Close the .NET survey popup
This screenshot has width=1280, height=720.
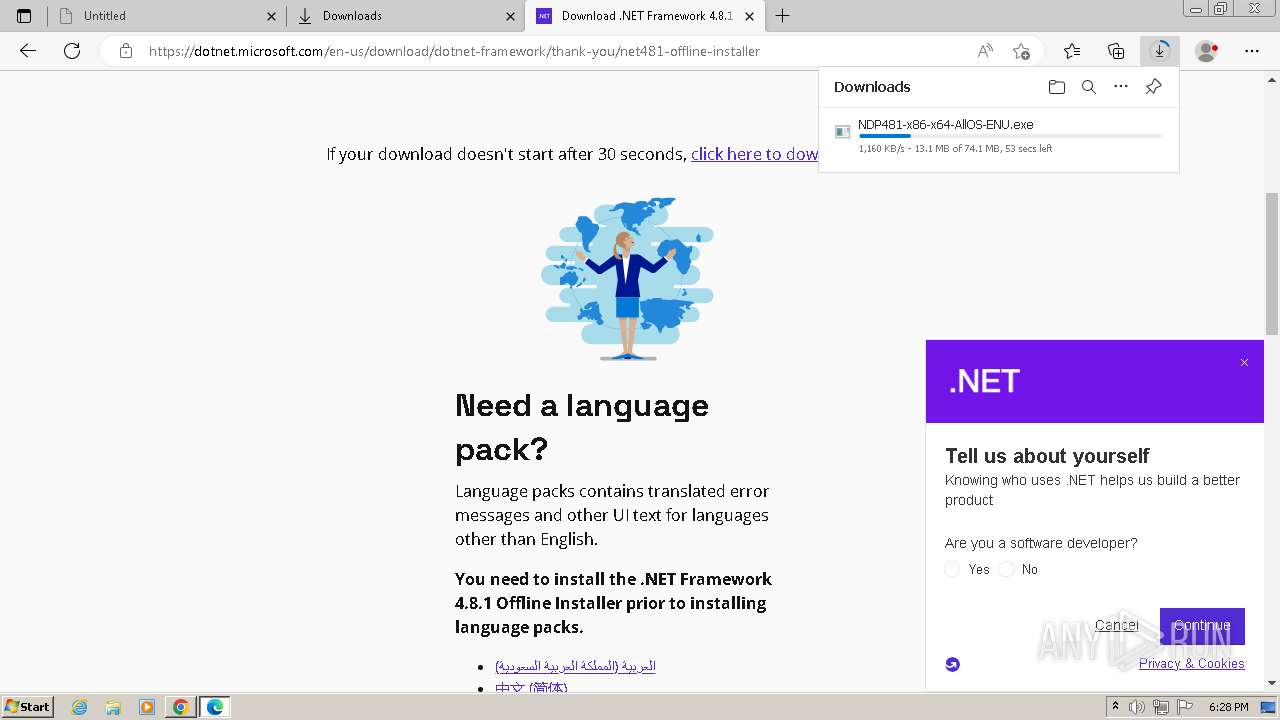[x=1244, y=363]
